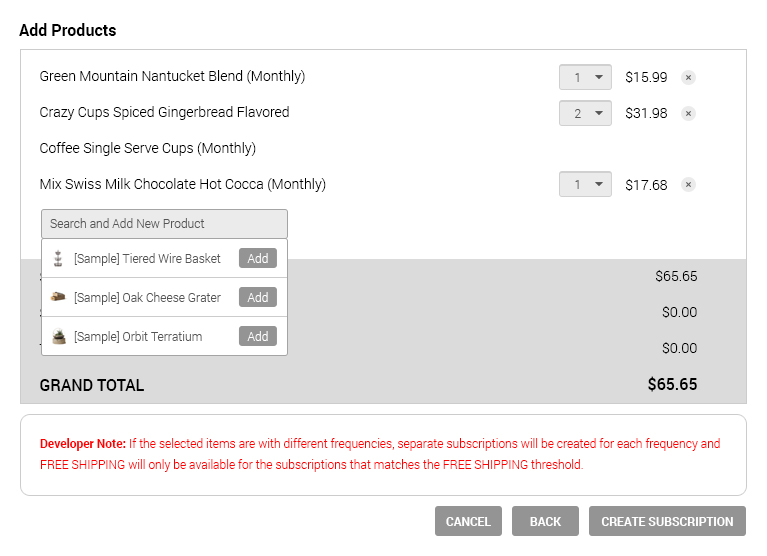Add the Tiered Wire Basket product
The width and height of the screenshot is (767, 556).
258,258
